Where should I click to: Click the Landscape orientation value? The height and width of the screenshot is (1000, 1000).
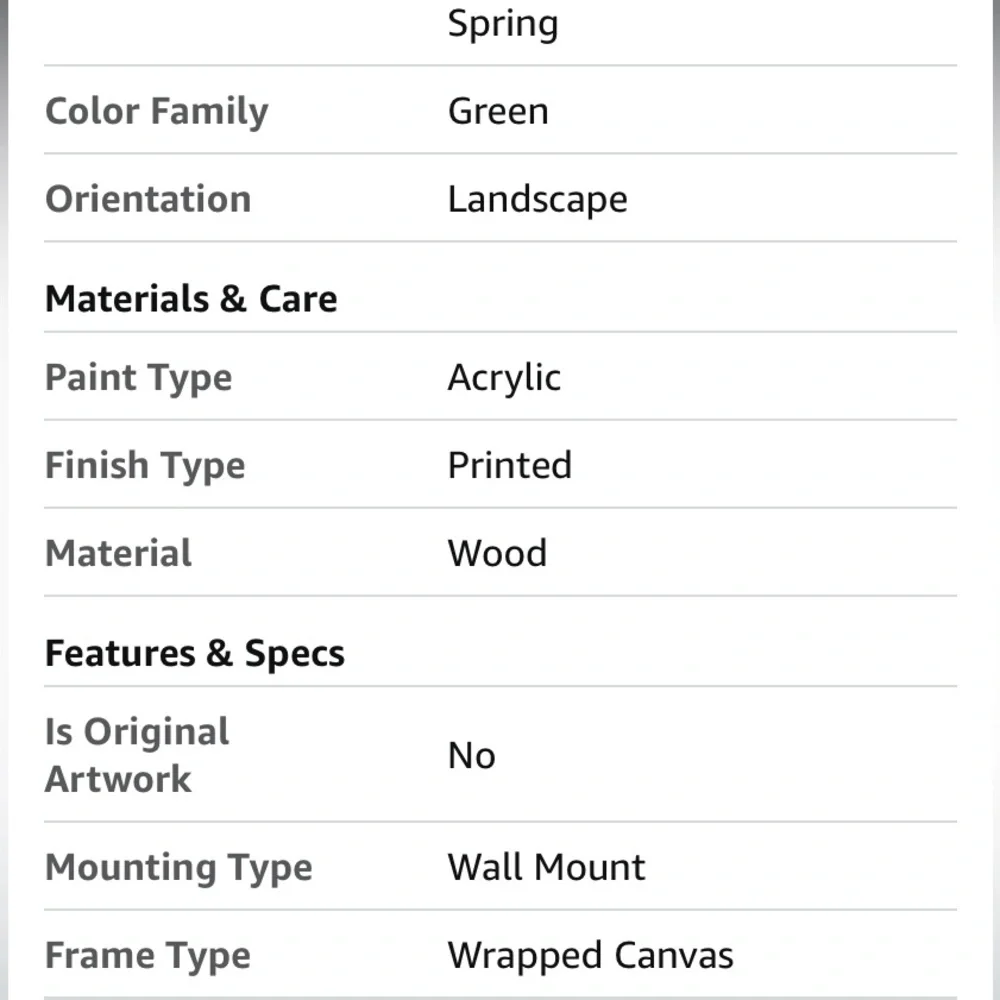[537, 199]
